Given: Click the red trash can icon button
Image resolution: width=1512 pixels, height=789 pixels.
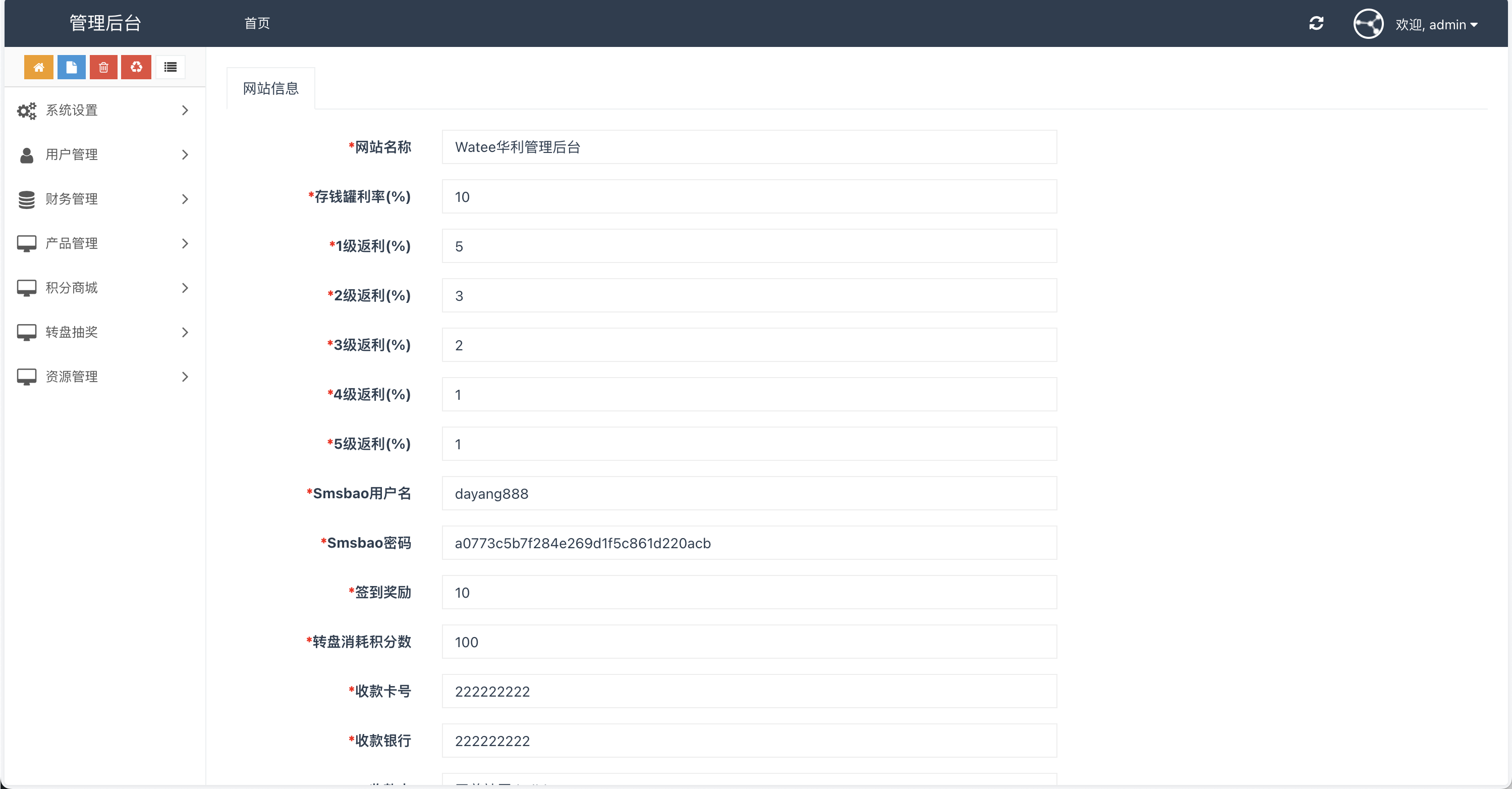Looking at the screenshot, I should (103, 67).
